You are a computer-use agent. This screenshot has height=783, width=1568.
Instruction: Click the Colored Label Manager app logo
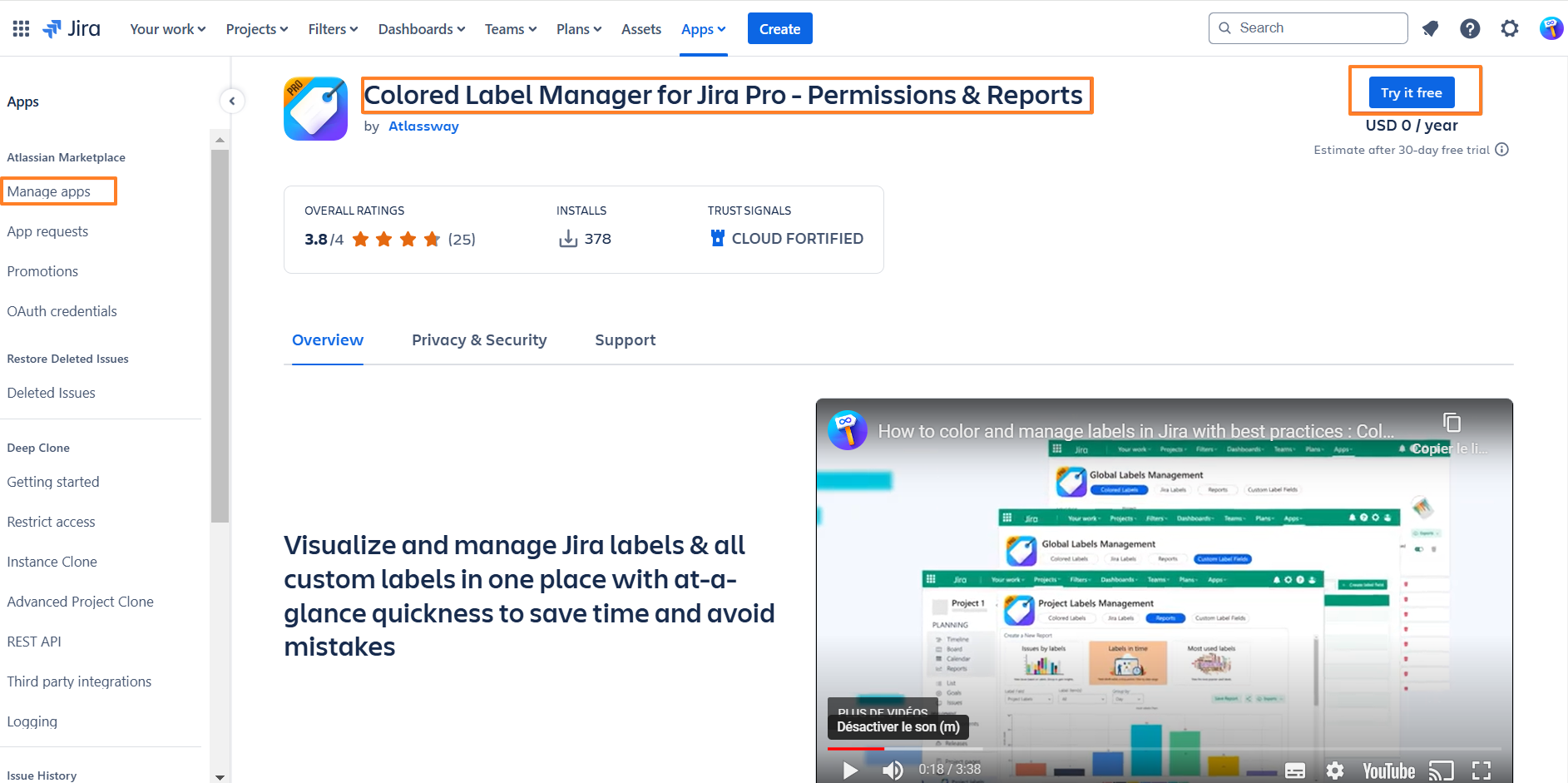(315, 109)
